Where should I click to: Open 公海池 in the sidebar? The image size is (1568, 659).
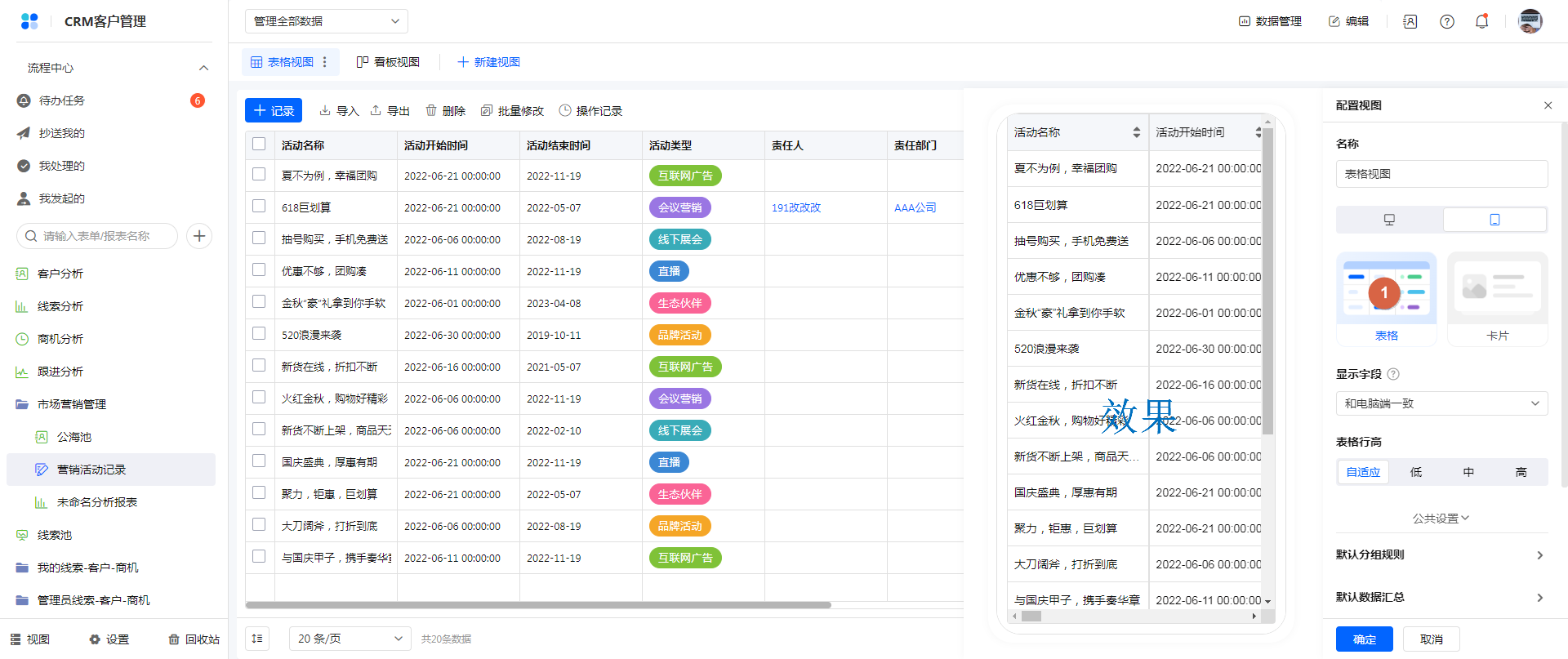point(73,437)
